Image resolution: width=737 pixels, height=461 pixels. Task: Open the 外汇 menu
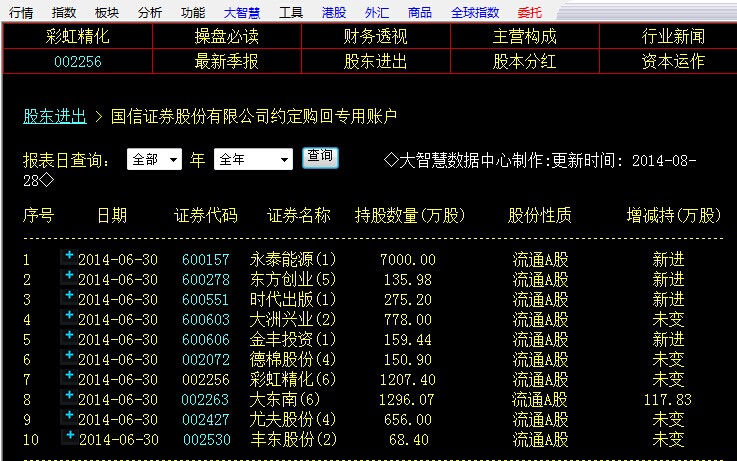(377, 12)
